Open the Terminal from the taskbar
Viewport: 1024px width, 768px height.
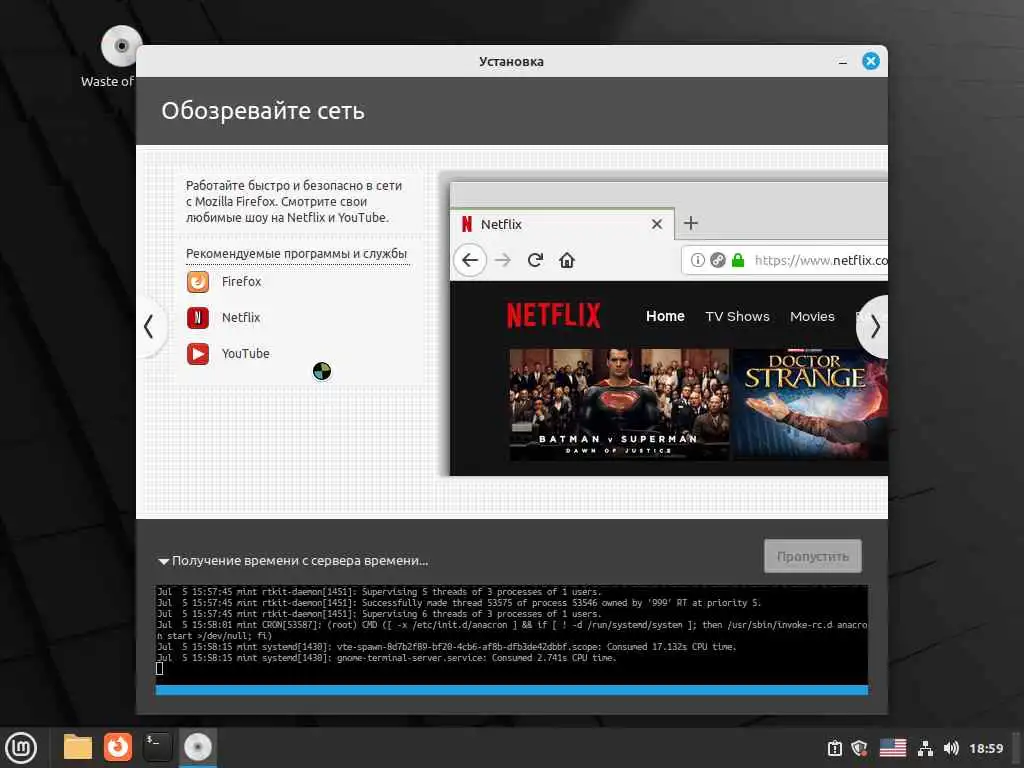tap(157, 747)
